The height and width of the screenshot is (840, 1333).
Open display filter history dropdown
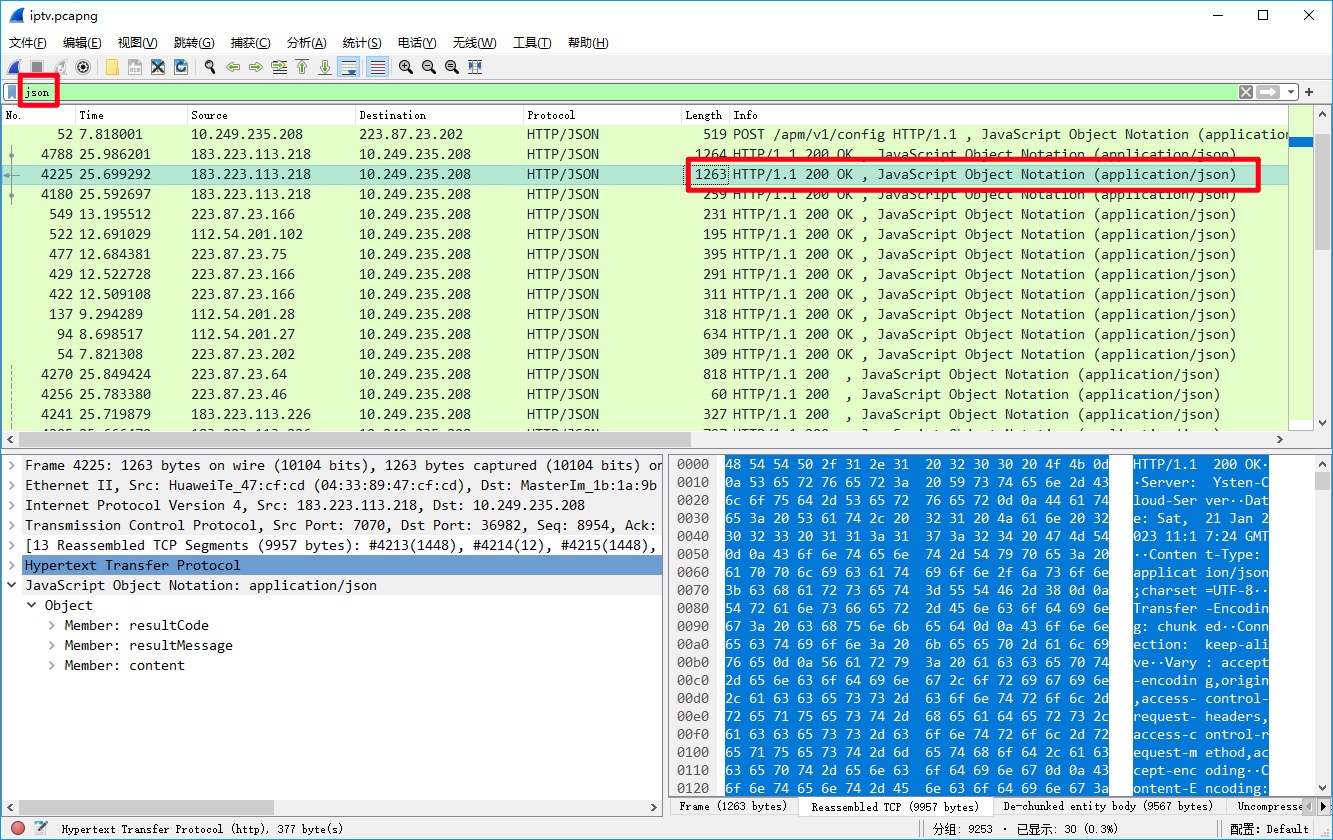1291,92
